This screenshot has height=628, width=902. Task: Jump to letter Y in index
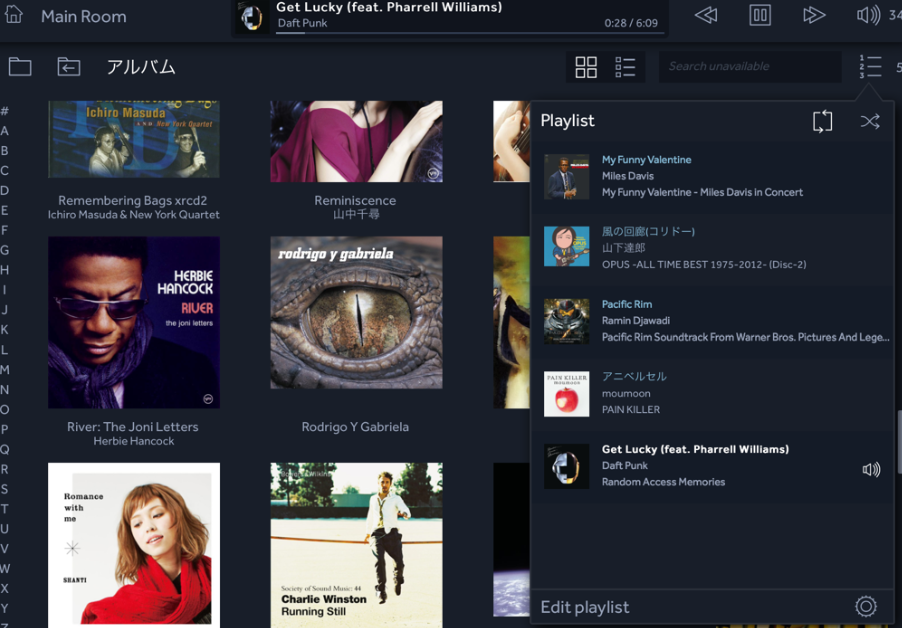tap(5, 608)
